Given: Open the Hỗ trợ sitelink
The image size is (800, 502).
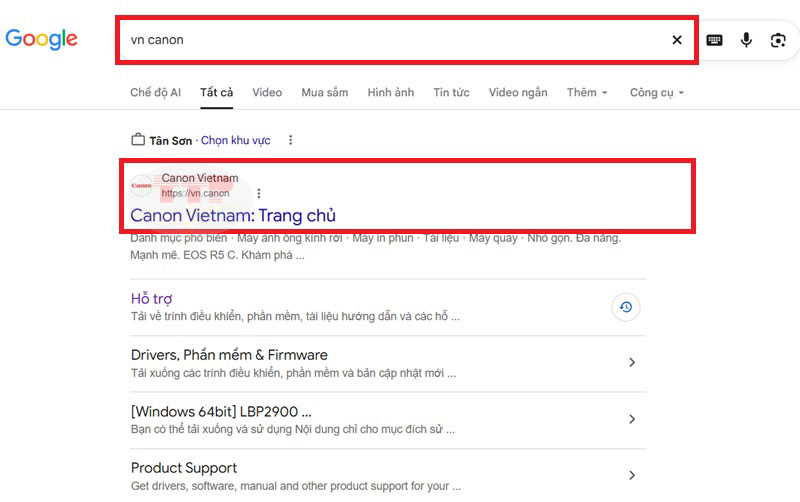Looking at the screenshot, I should 152,298.
